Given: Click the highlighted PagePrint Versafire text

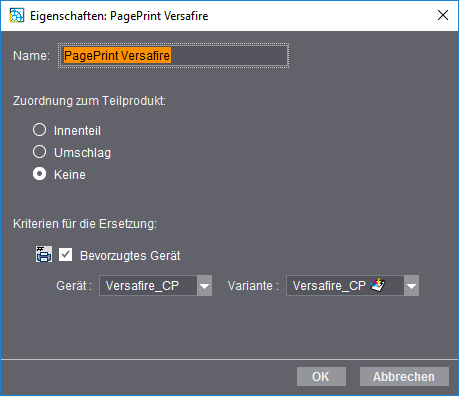Looking at the screenshot, I should tap(117, 55).
